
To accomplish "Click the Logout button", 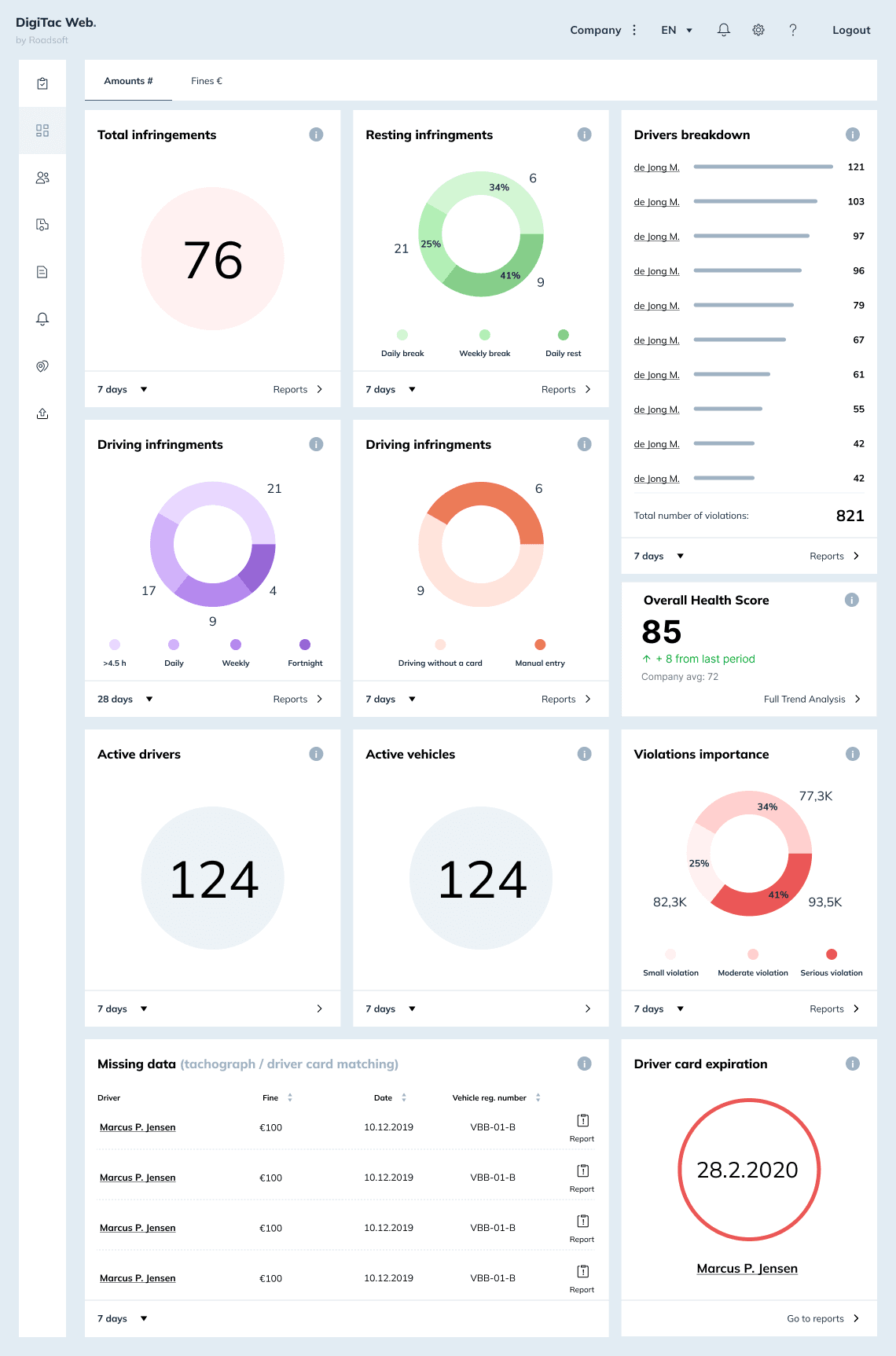I will click(x=851, y=30).
